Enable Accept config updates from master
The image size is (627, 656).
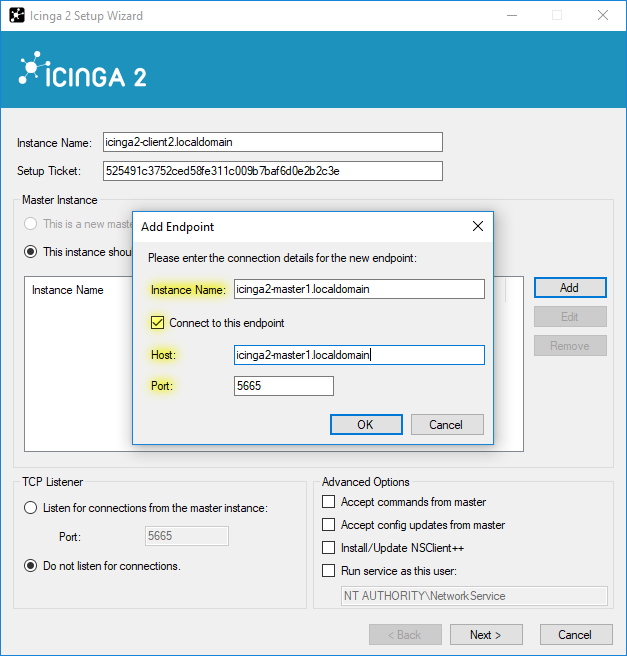click(328, 525)
